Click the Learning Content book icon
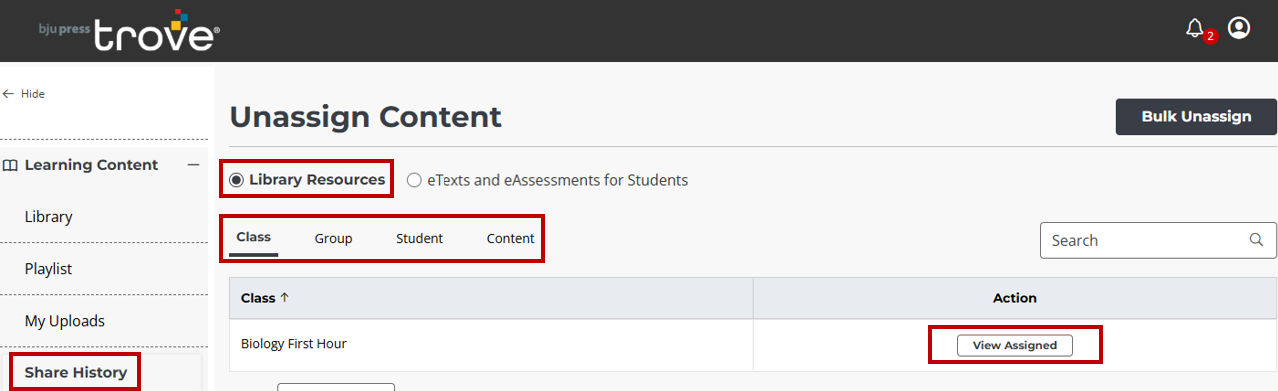This screenshot has height=391, width=1278. click(9, 165)
